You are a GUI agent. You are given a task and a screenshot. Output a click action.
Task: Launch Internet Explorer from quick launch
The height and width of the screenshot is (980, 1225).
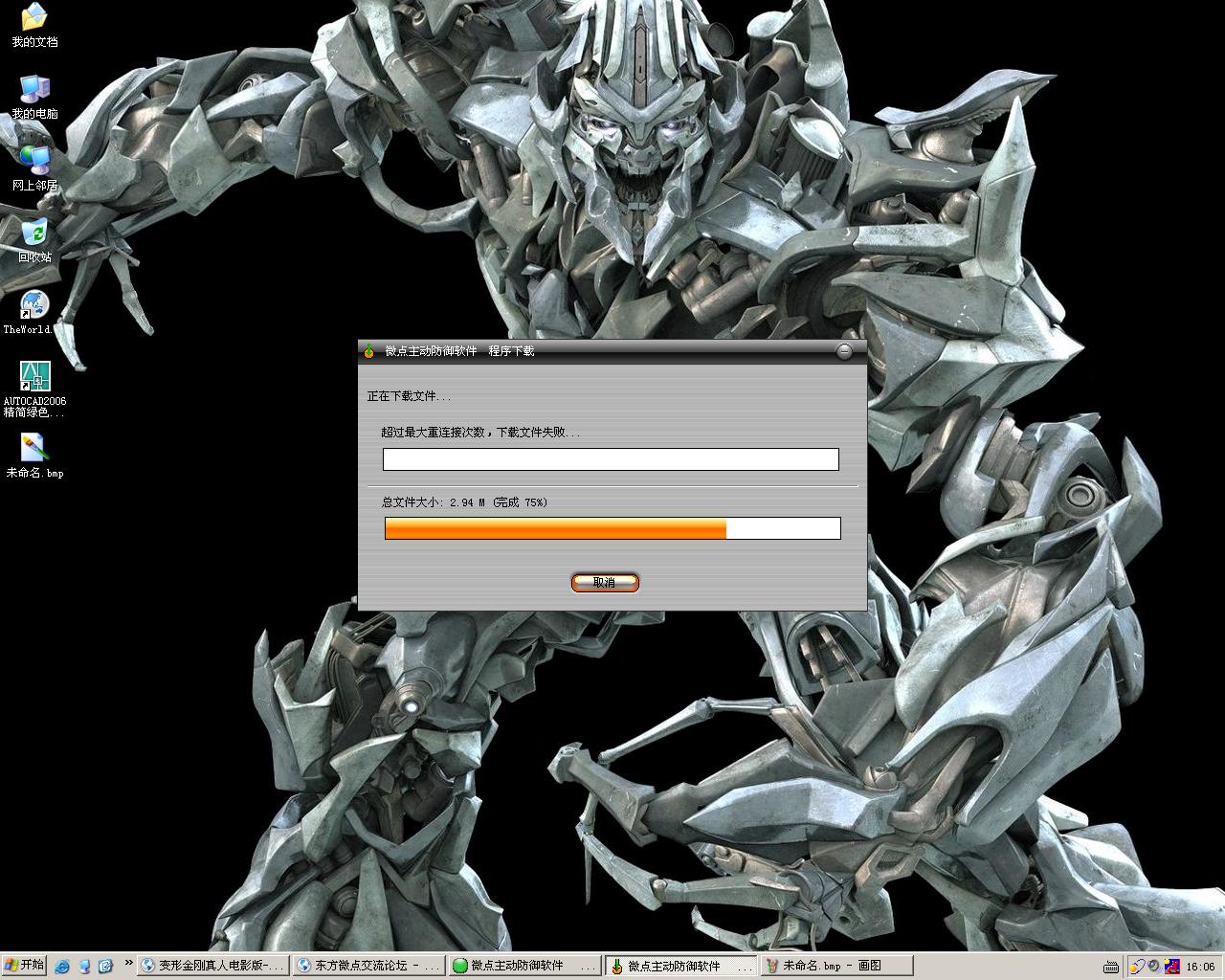(63, 967)
